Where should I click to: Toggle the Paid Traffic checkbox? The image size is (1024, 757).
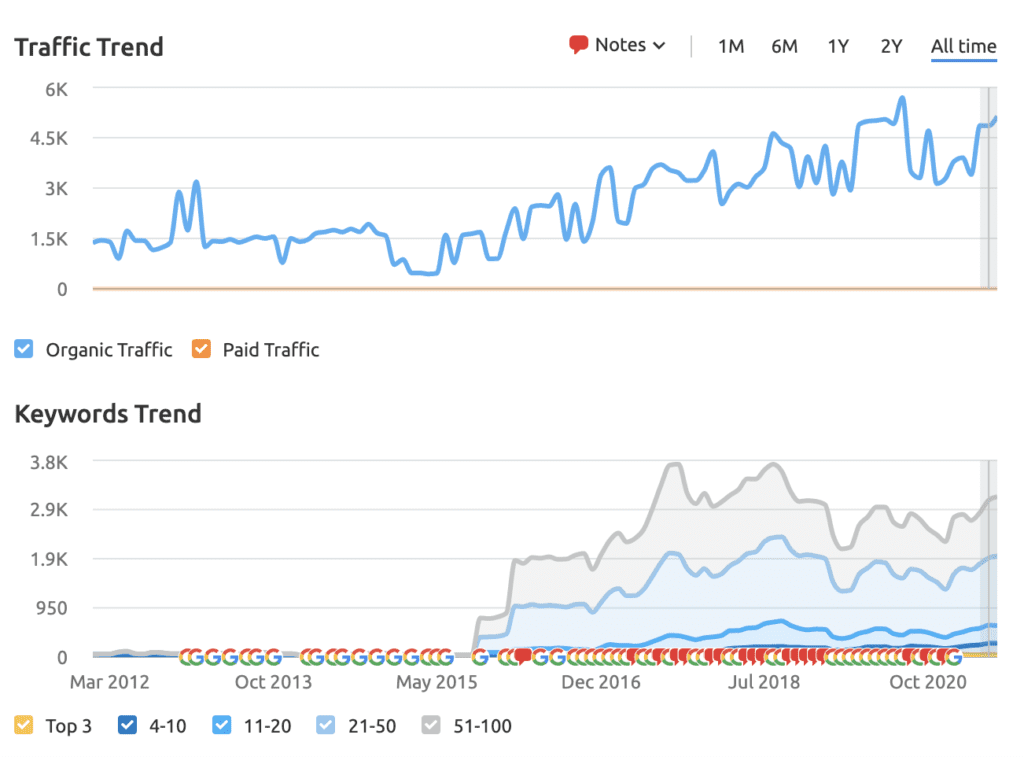(x=201, y=349)
